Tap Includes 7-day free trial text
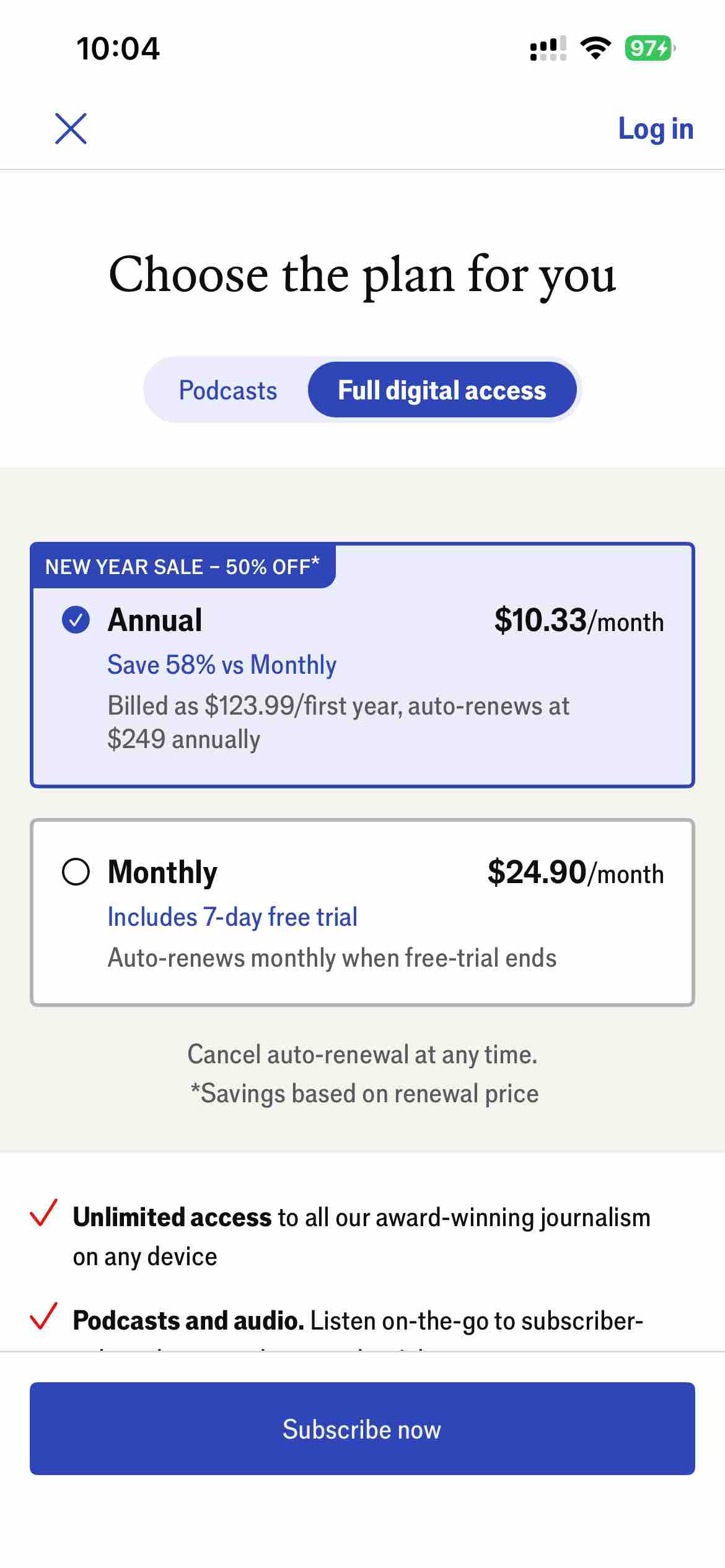Viewport: 725px width, 1568px height. pos(232,917)
